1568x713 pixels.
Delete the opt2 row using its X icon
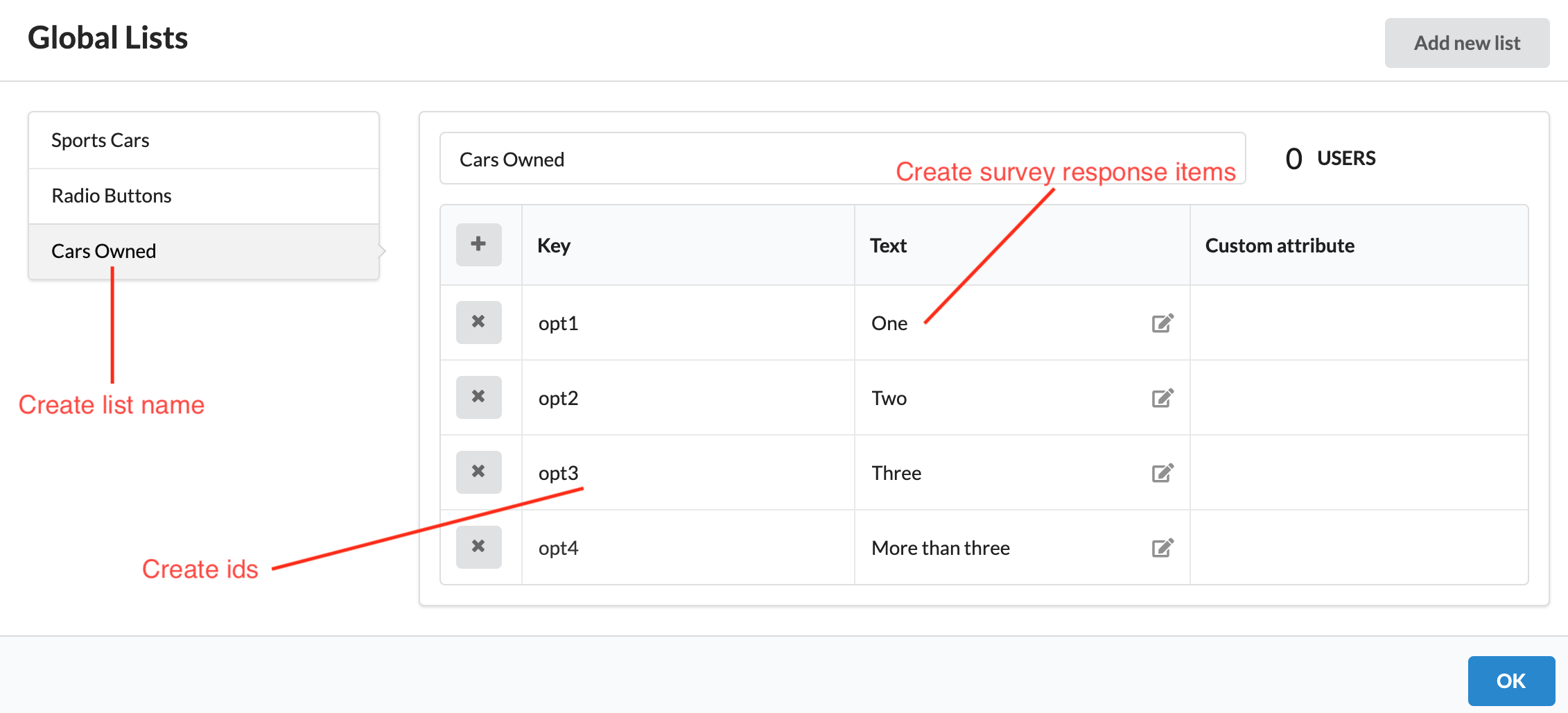478,397
